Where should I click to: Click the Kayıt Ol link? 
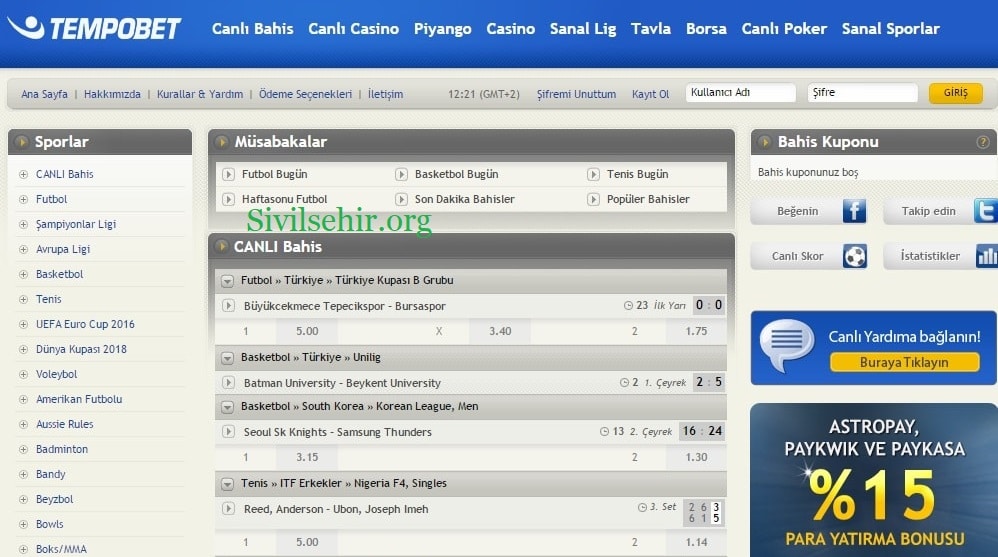click(650, 94)
